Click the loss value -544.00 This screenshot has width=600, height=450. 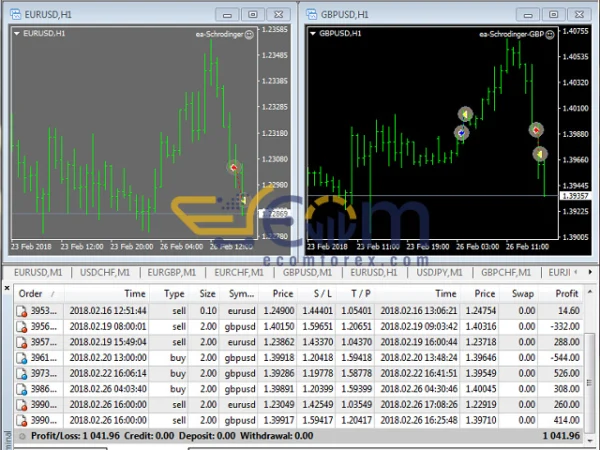(564, 358)
